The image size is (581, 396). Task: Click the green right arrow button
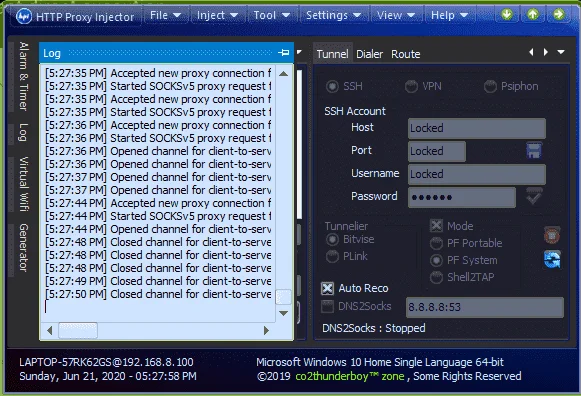[558, 15]
